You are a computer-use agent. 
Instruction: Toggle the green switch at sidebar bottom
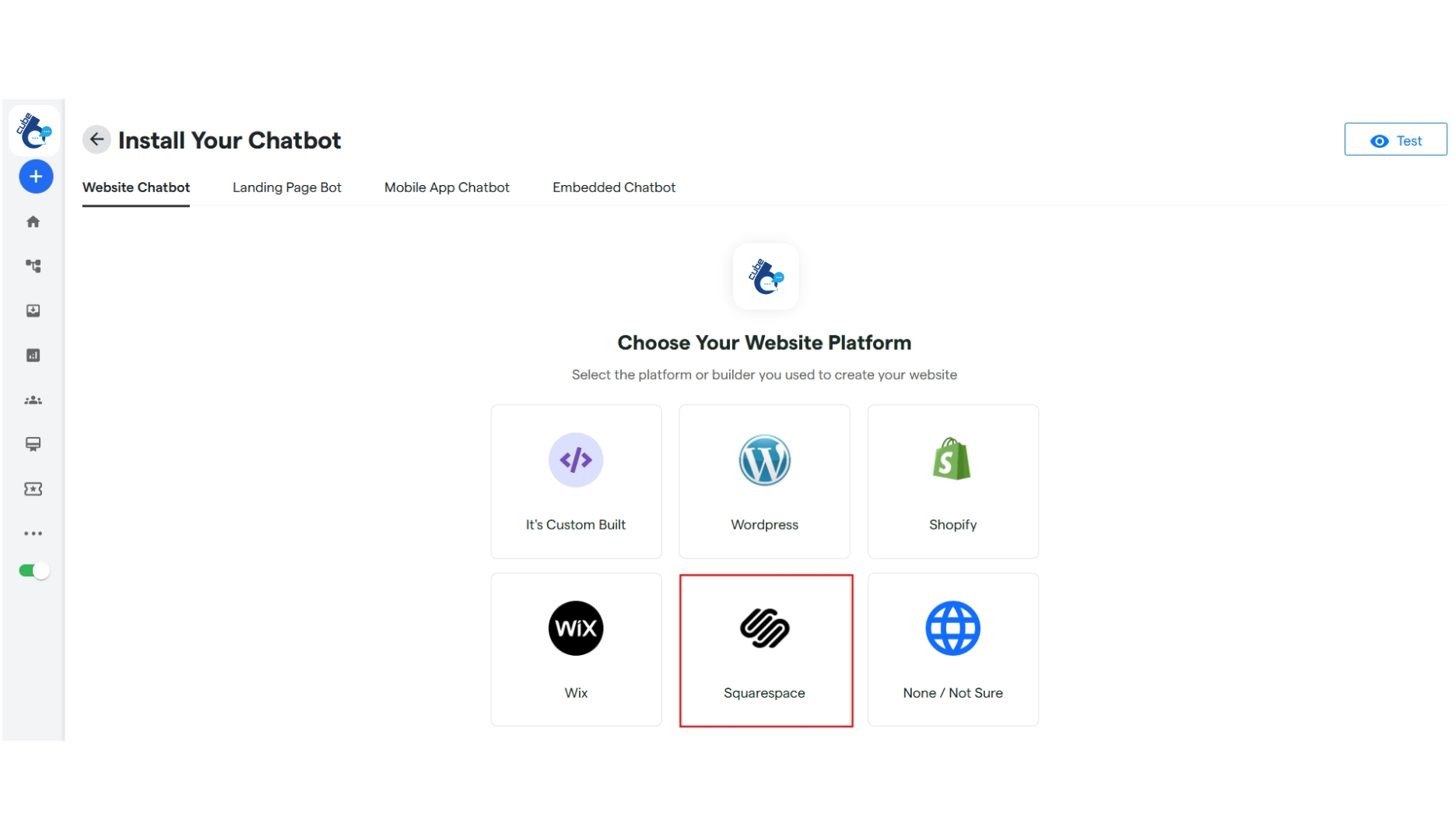pyautogui.click(x=33, y=570)
